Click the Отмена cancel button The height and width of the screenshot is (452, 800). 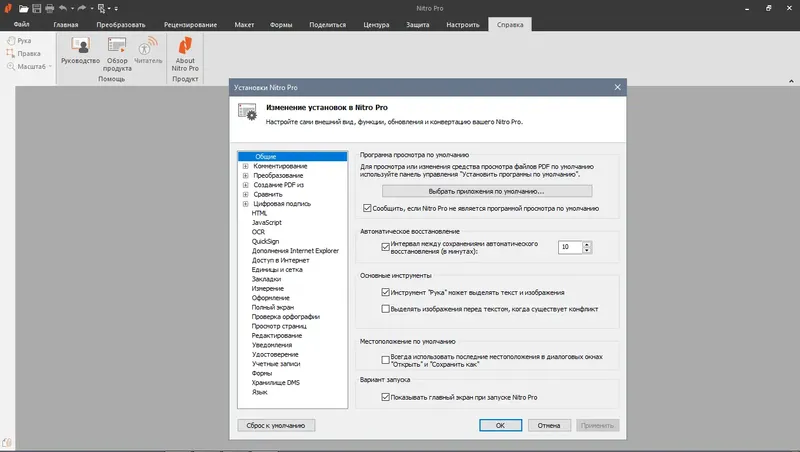tap(548, 425)
